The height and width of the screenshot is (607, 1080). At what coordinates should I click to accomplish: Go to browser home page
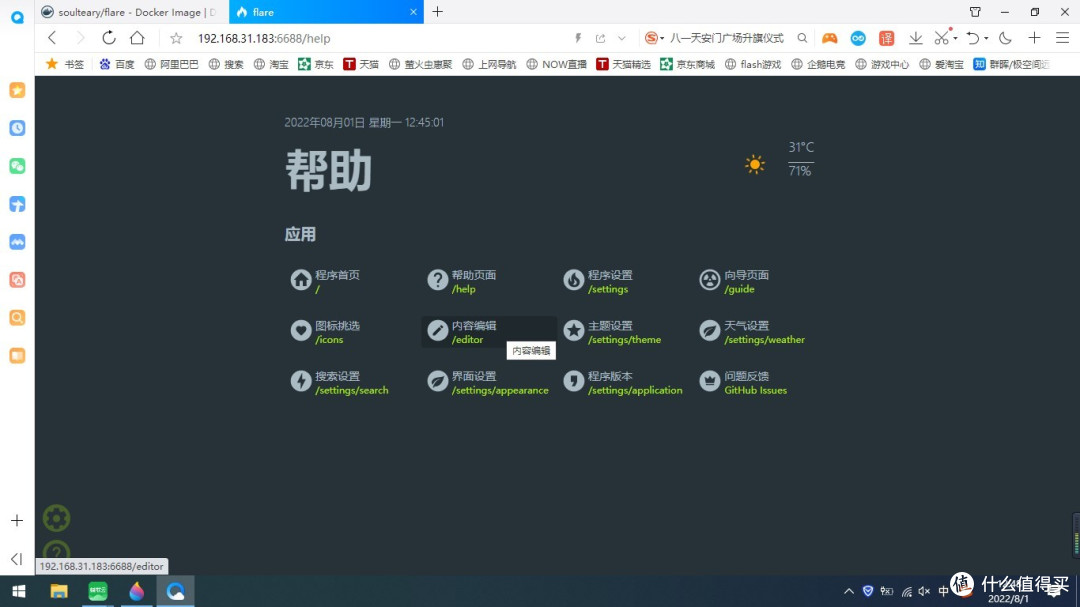(137, 38)
